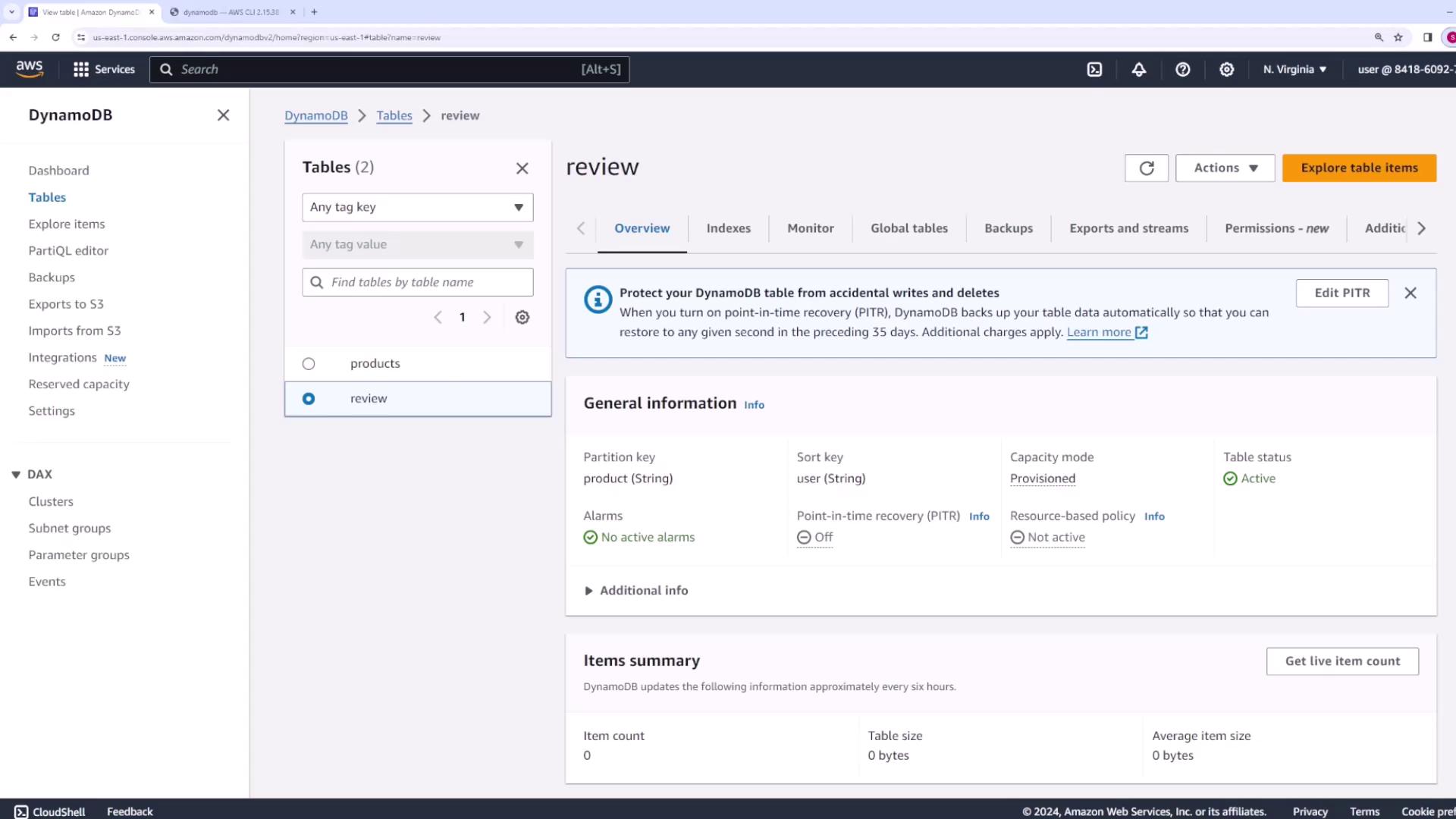The image size is (1456, 819).
Task: Open AWS console settings gear in header
Action: point(1226,69)
